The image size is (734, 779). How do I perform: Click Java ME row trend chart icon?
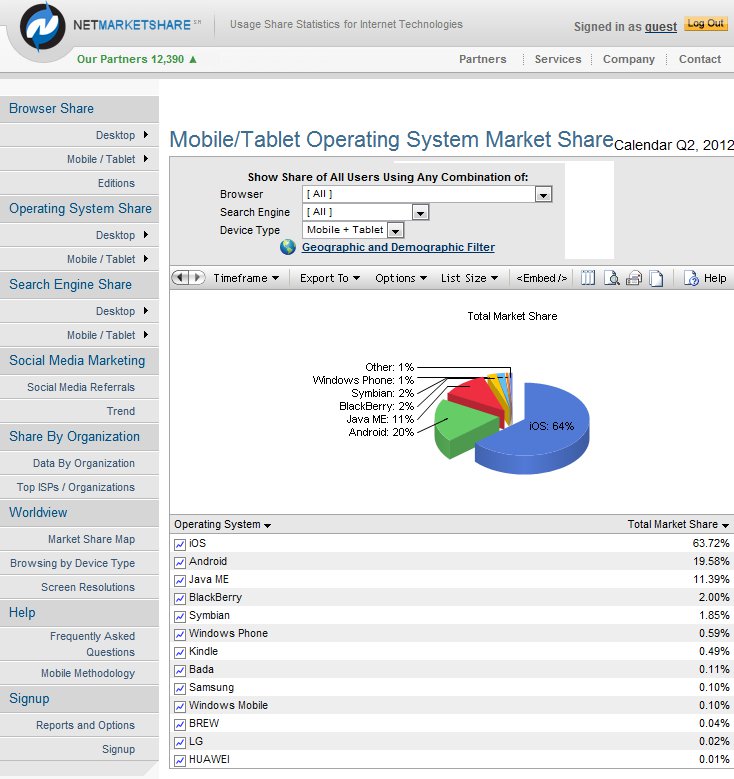(180, 580)
